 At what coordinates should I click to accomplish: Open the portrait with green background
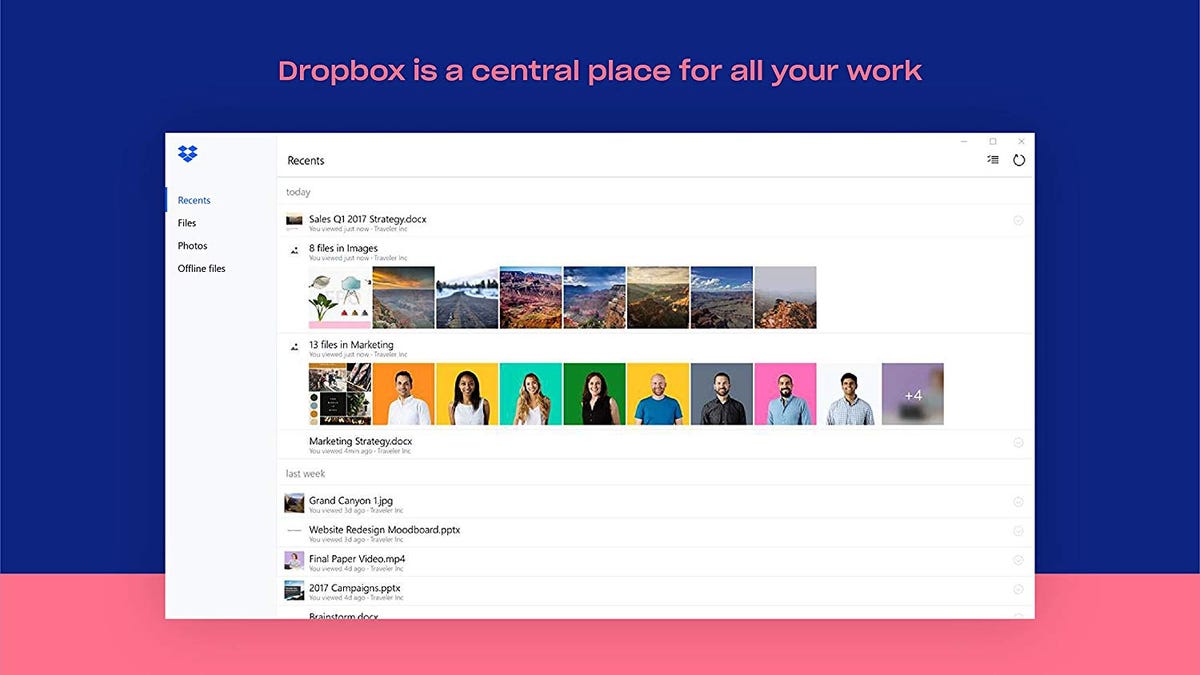coord(595,394)
